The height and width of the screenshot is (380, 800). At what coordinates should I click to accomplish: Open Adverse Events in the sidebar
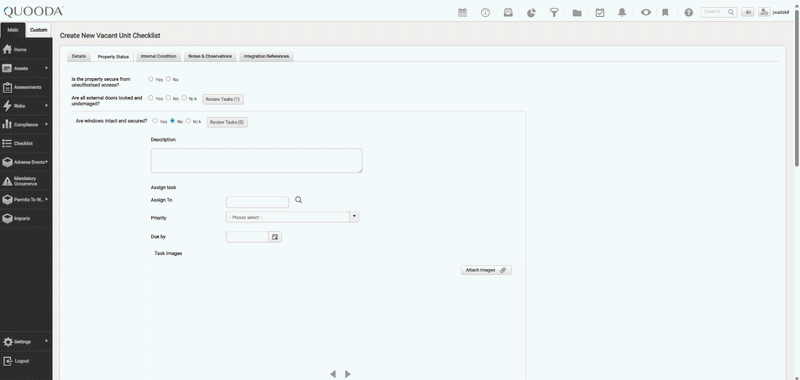coord(26,162)
